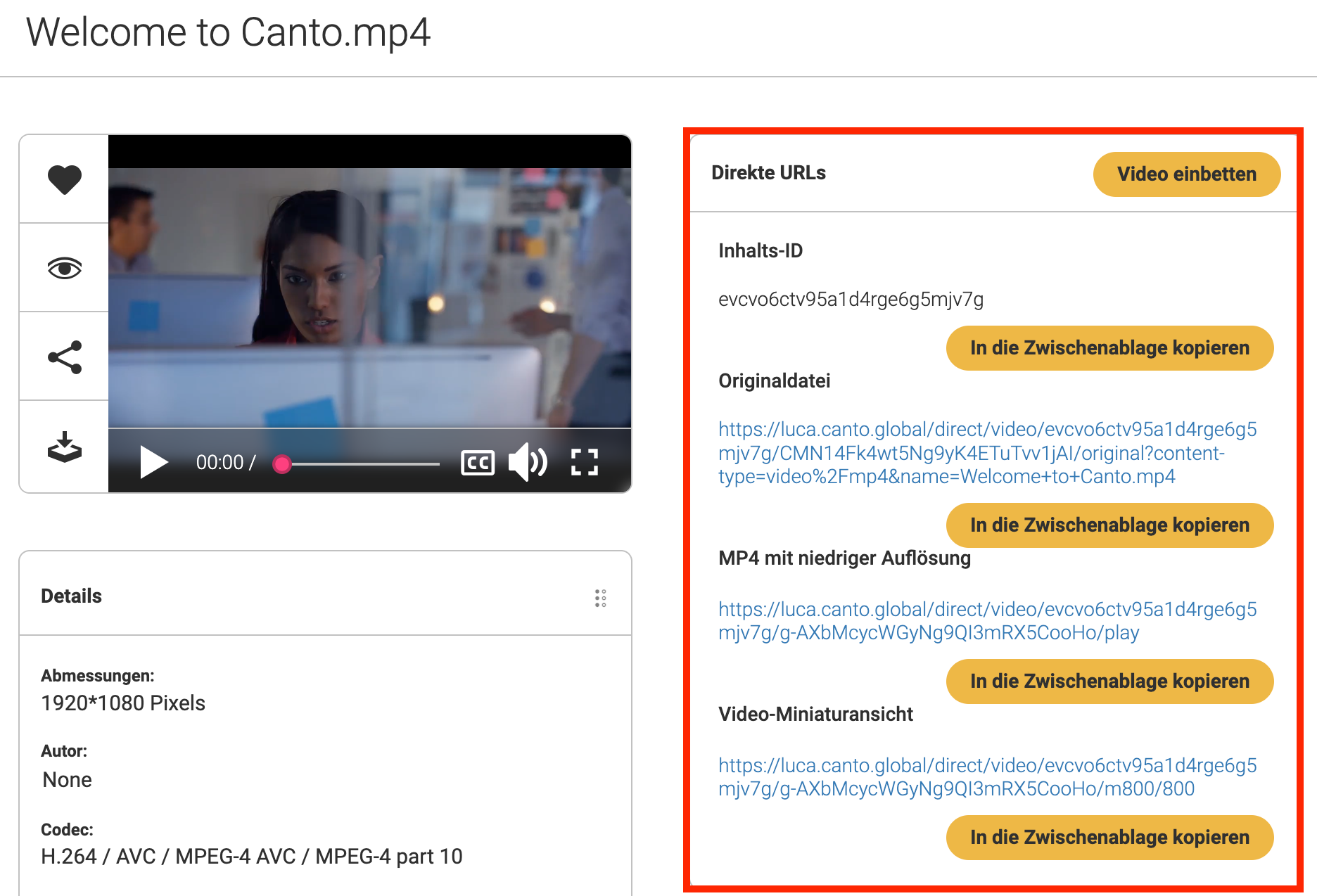This screenshot has height=896, width=1317.
Task: Open the MP4 niedriger Auflösung play link
Action: [x=987, y=621]
